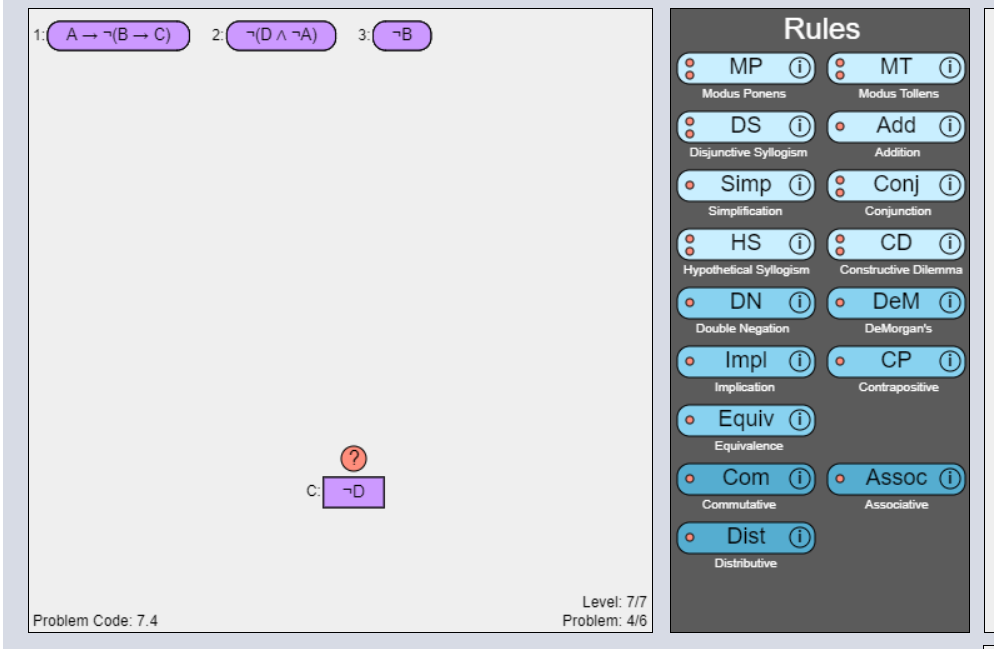Apply the Disjunctive Syllogism rule

[x=746, y=127]
